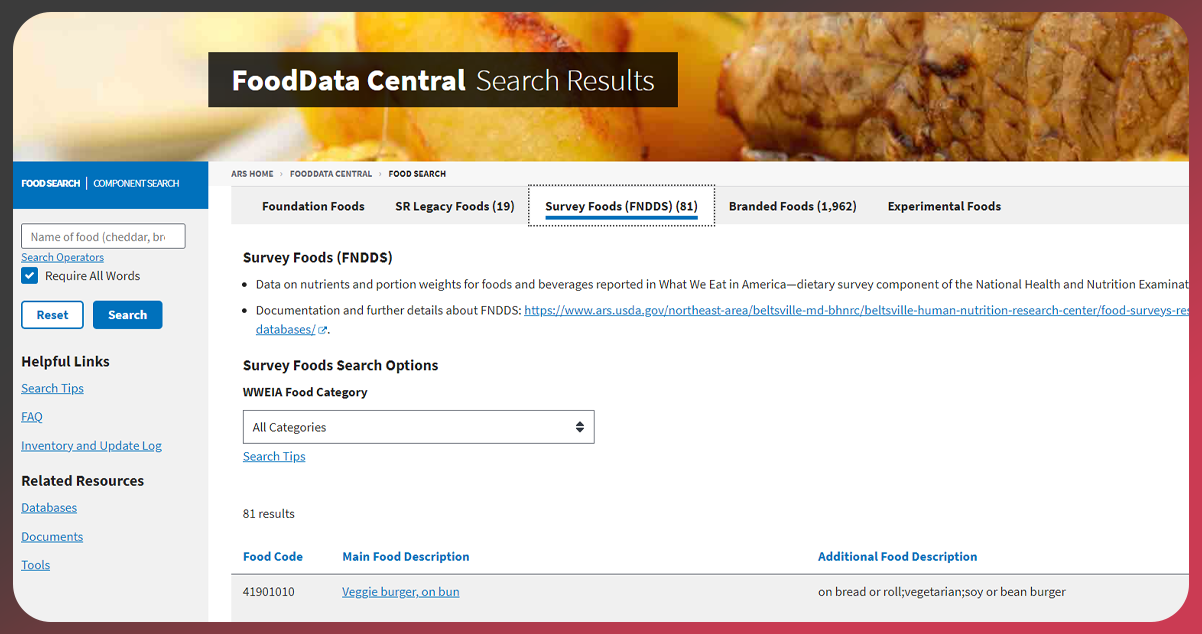Go to ARS Home breadcrumb
Screen dimensions: 1202x634
[252, 174]
